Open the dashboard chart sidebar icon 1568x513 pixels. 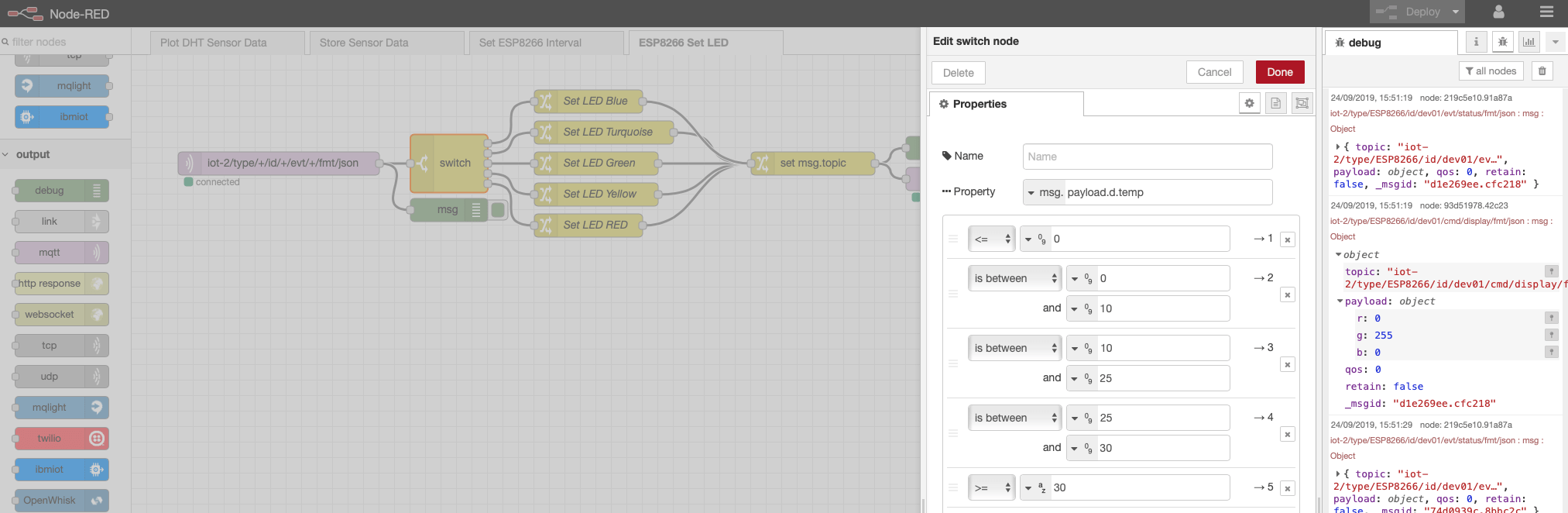(x=1529, y=42)
